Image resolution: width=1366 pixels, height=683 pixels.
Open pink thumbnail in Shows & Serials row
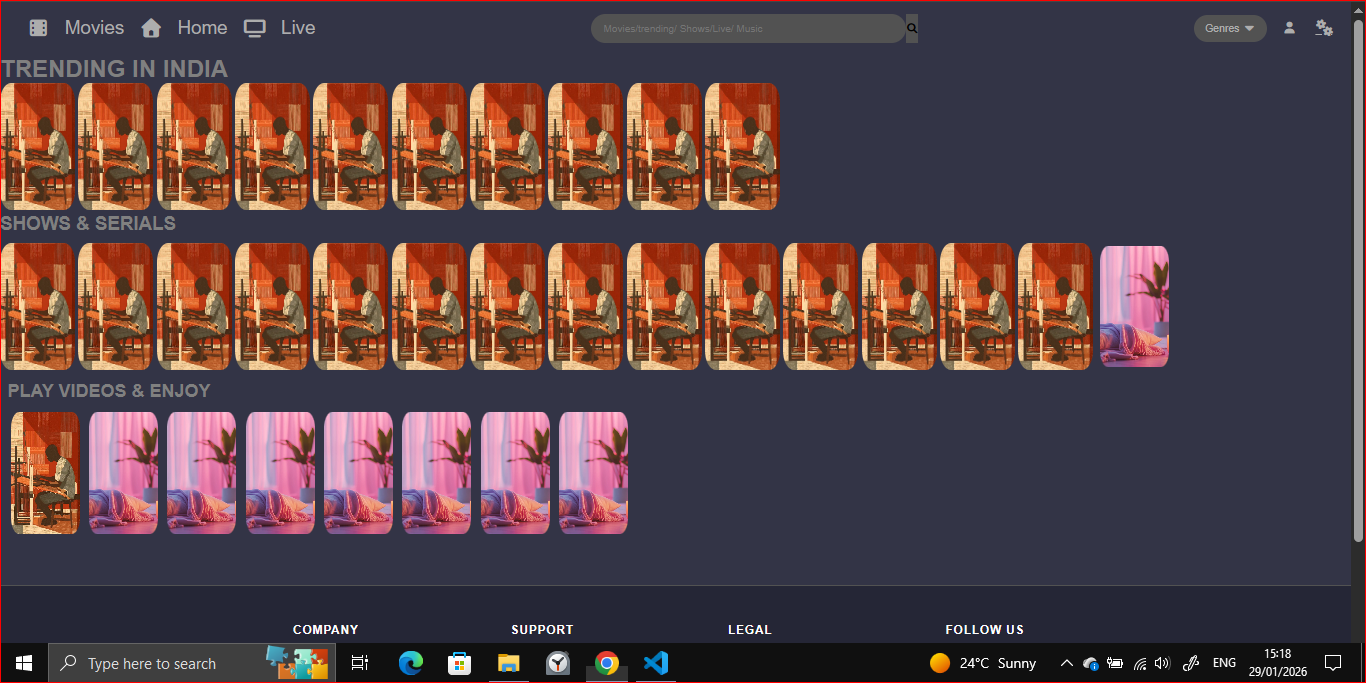(1134, 306)
